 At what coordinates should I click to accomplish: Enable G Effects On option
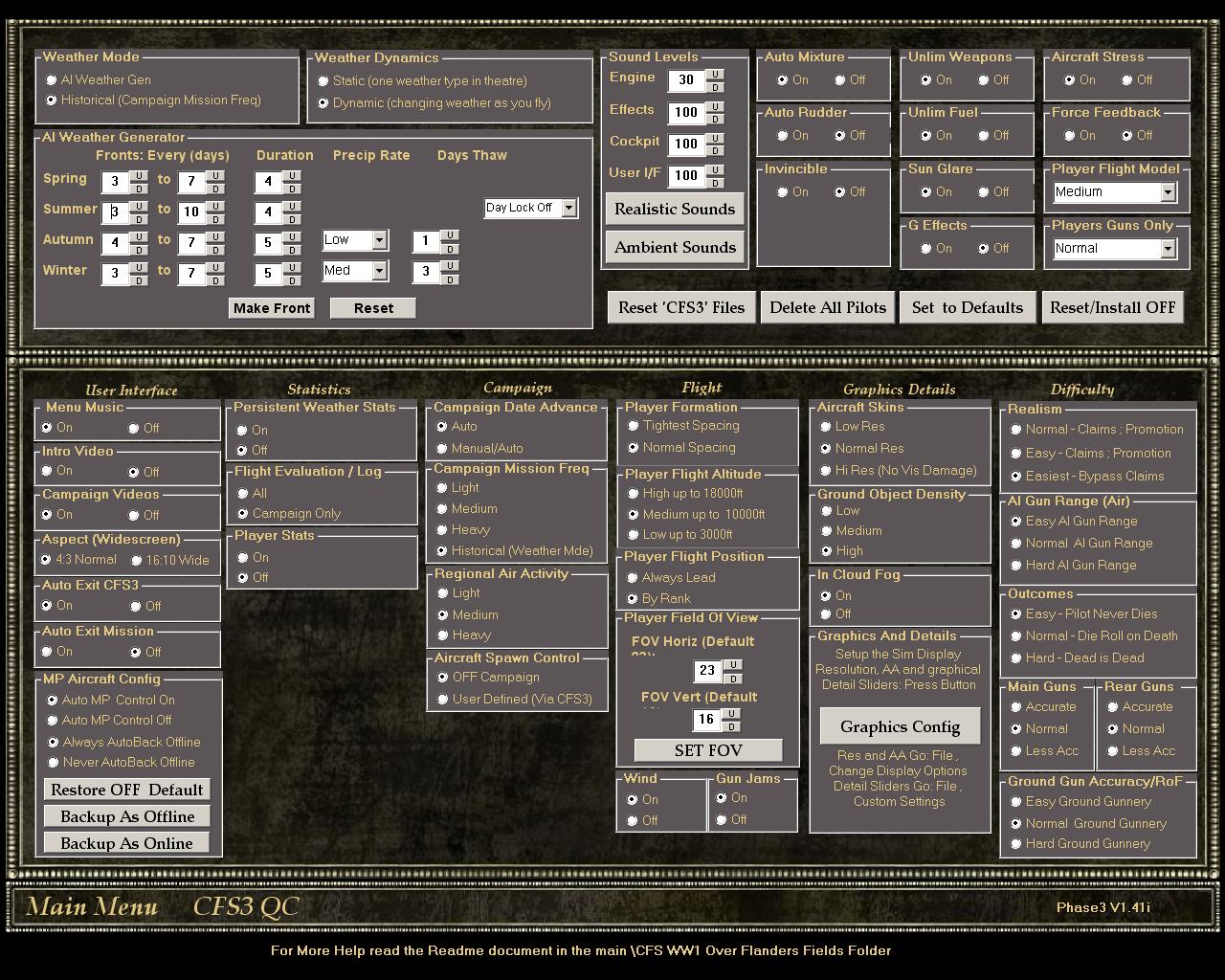click(x=925, y=249)
